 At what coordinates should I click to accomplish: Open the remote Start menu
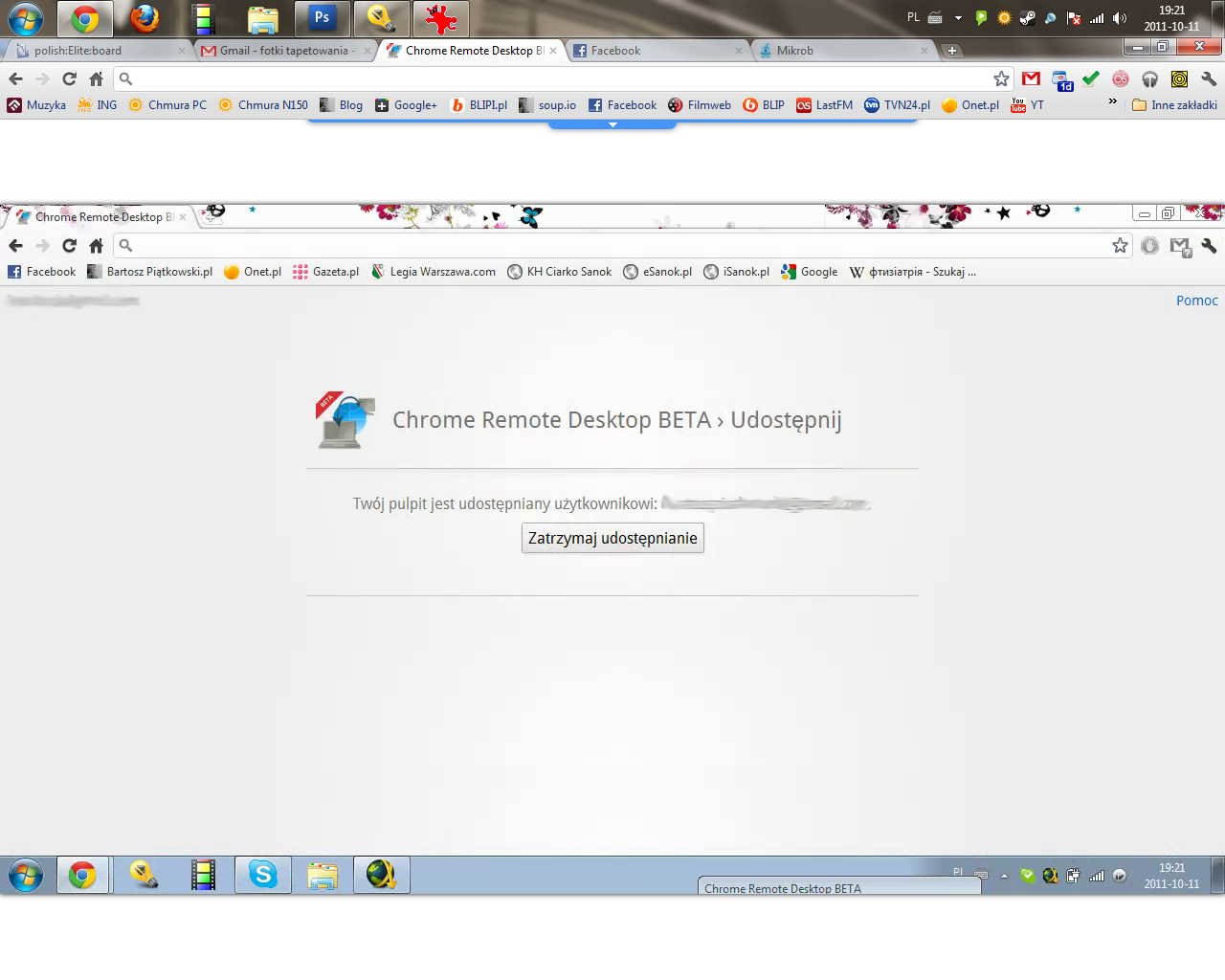point(26,875)
